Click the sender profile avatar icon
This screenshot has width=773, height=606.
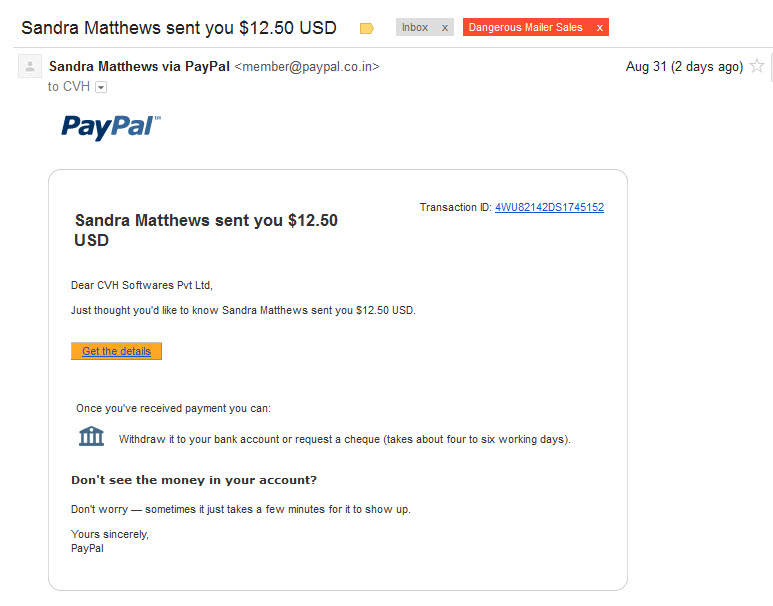tap(30, 66)
